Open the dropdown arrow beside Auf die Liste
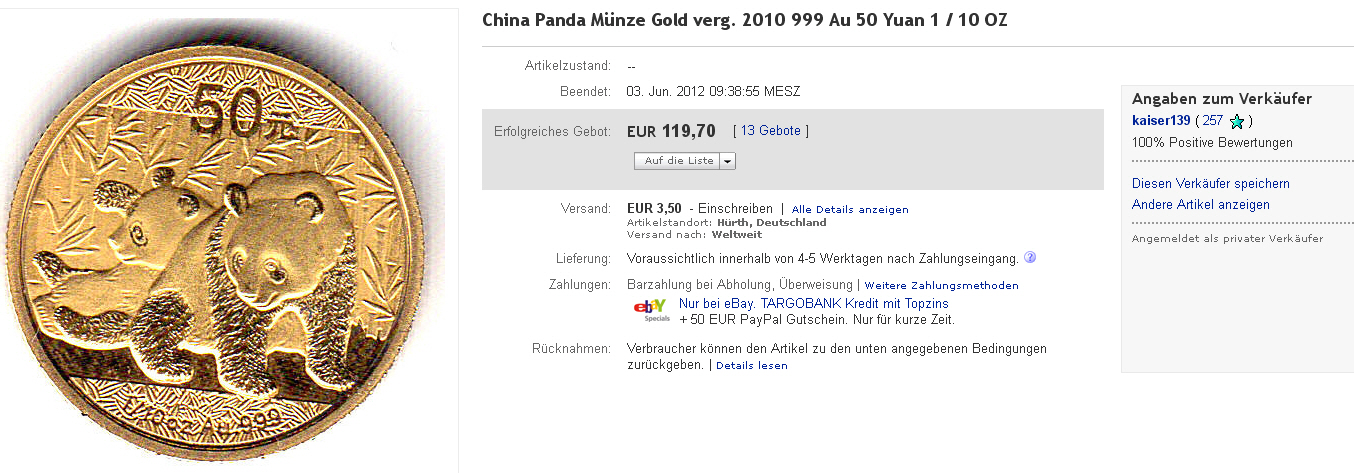Viewport: 1354px width, 473px height. (x=727, y=160)
